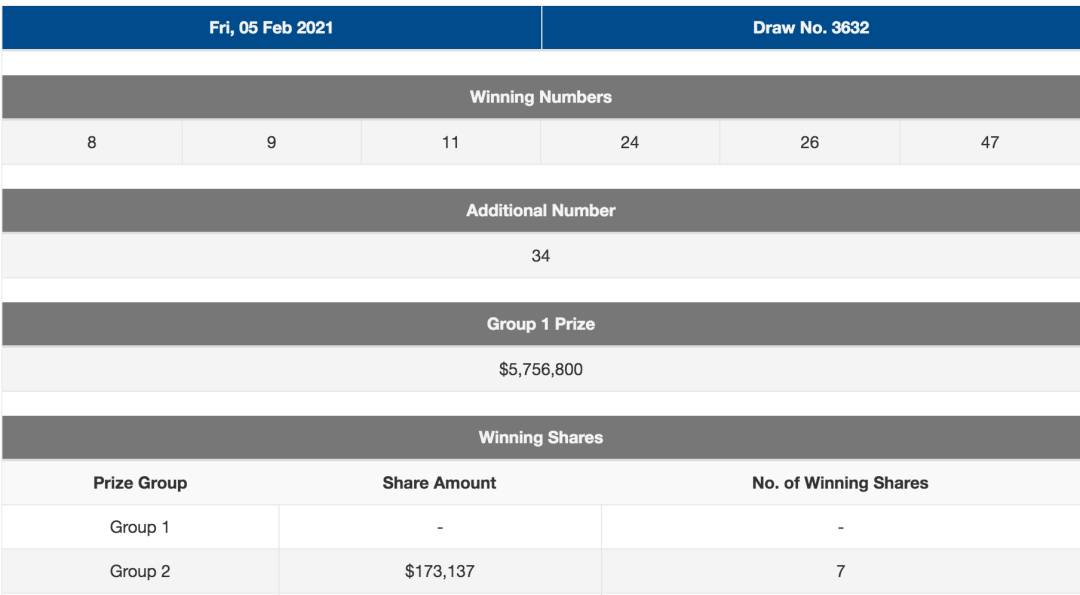The height and width of the screenshot is (595, 1080).
Task: Choose winning number 47
Action: pos(989,142)
